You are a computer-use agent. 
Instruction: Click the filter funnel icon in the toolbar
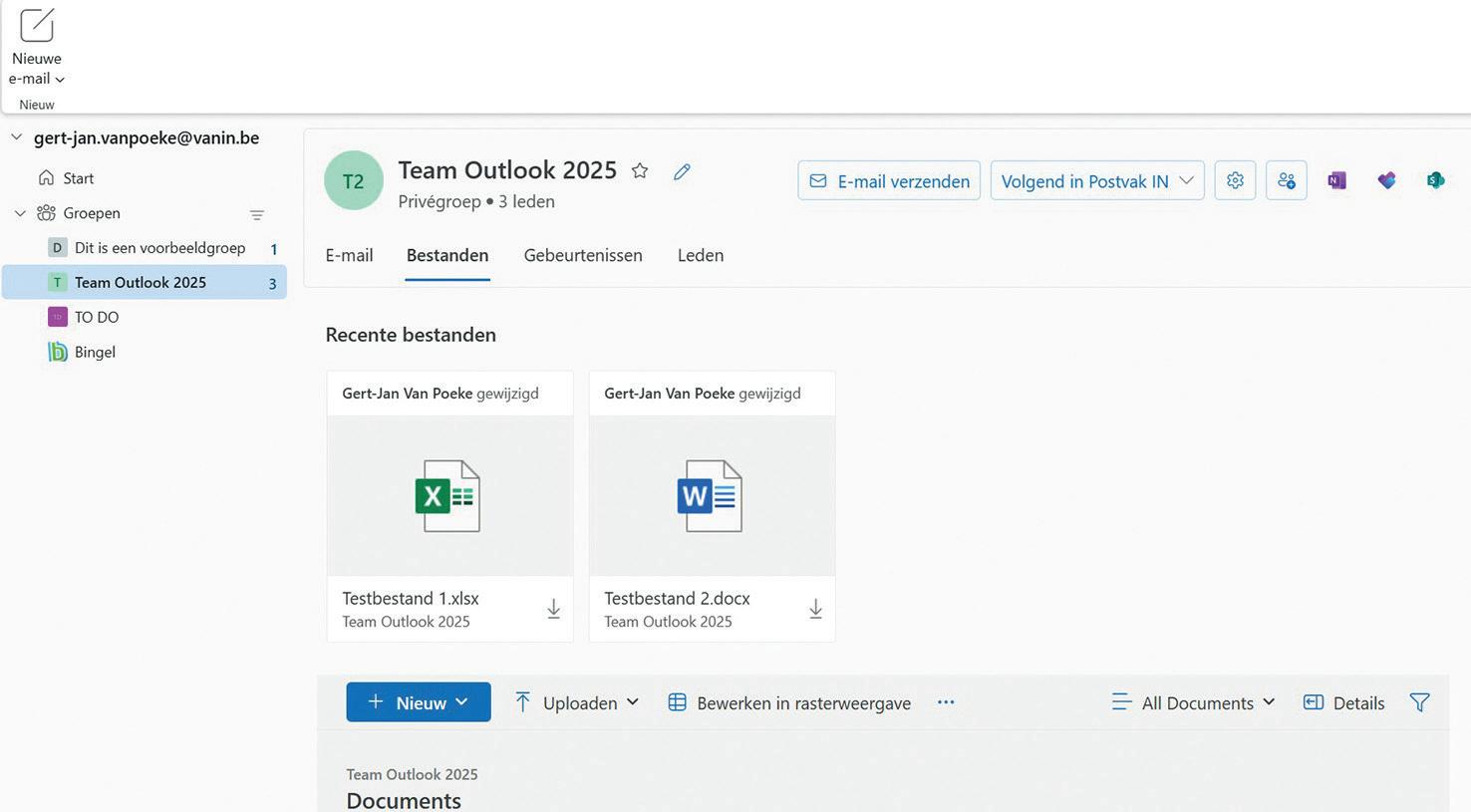tap(1420, 702)
